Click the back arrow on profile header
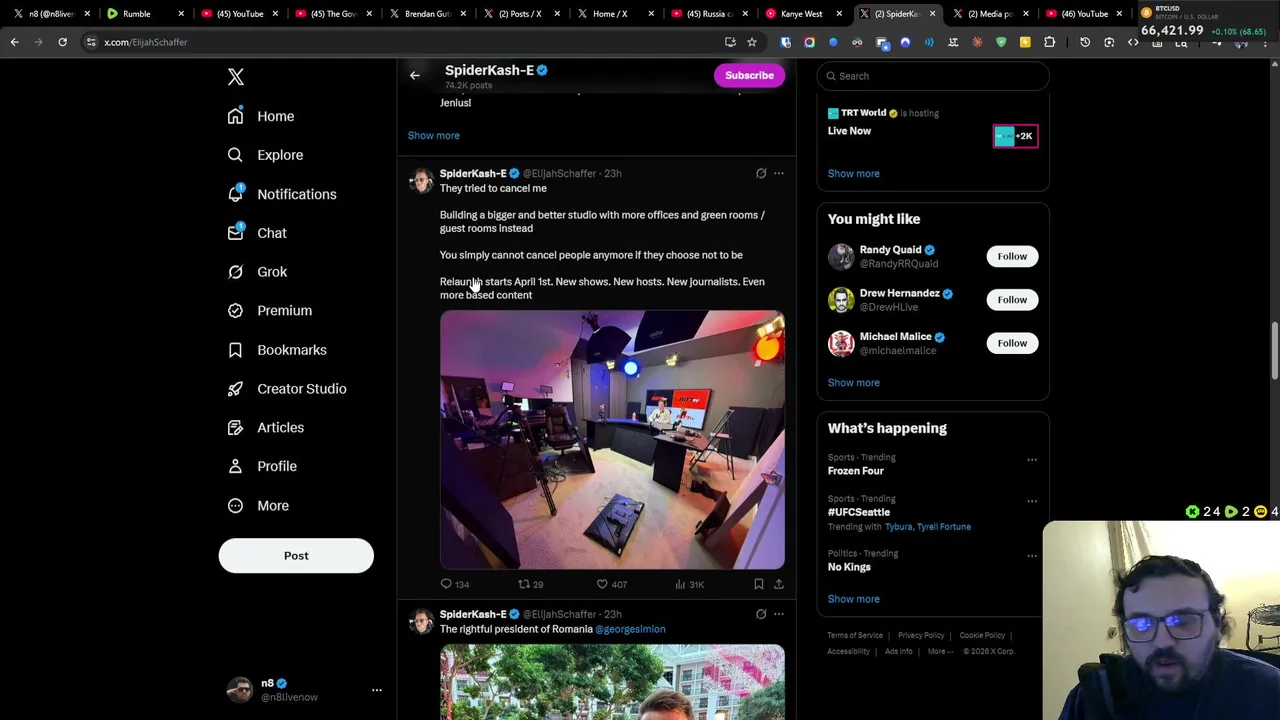The image size is (1280, 720). pos(415,75)
